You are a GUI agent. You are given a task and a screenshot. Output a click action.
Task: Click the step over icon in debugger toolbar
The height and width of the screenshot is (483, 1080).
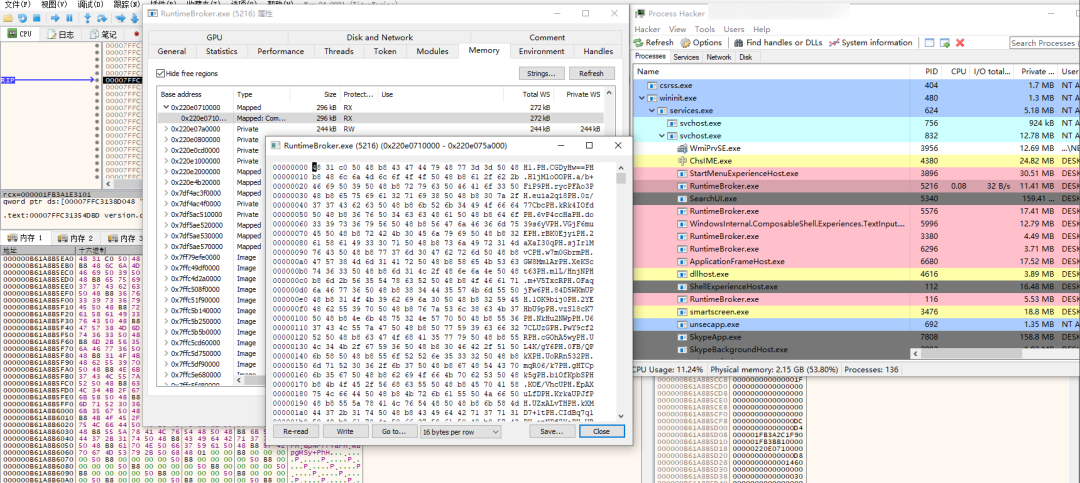click(x=102, y=18)
